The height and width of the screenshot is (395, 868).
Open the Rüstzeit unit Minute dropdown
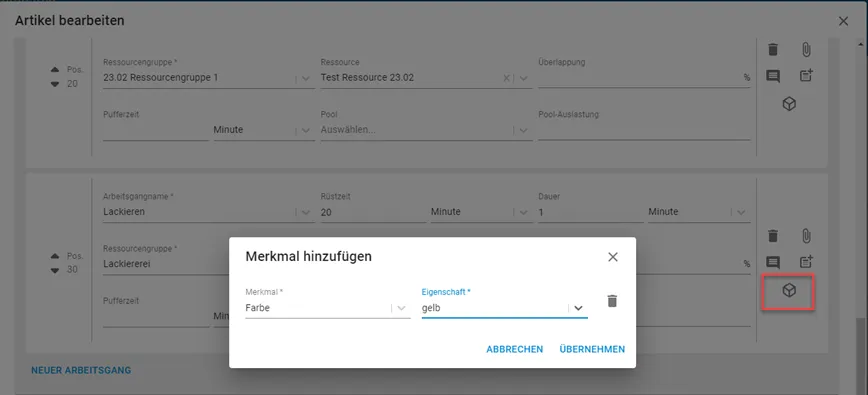click(x=523, y=212)
